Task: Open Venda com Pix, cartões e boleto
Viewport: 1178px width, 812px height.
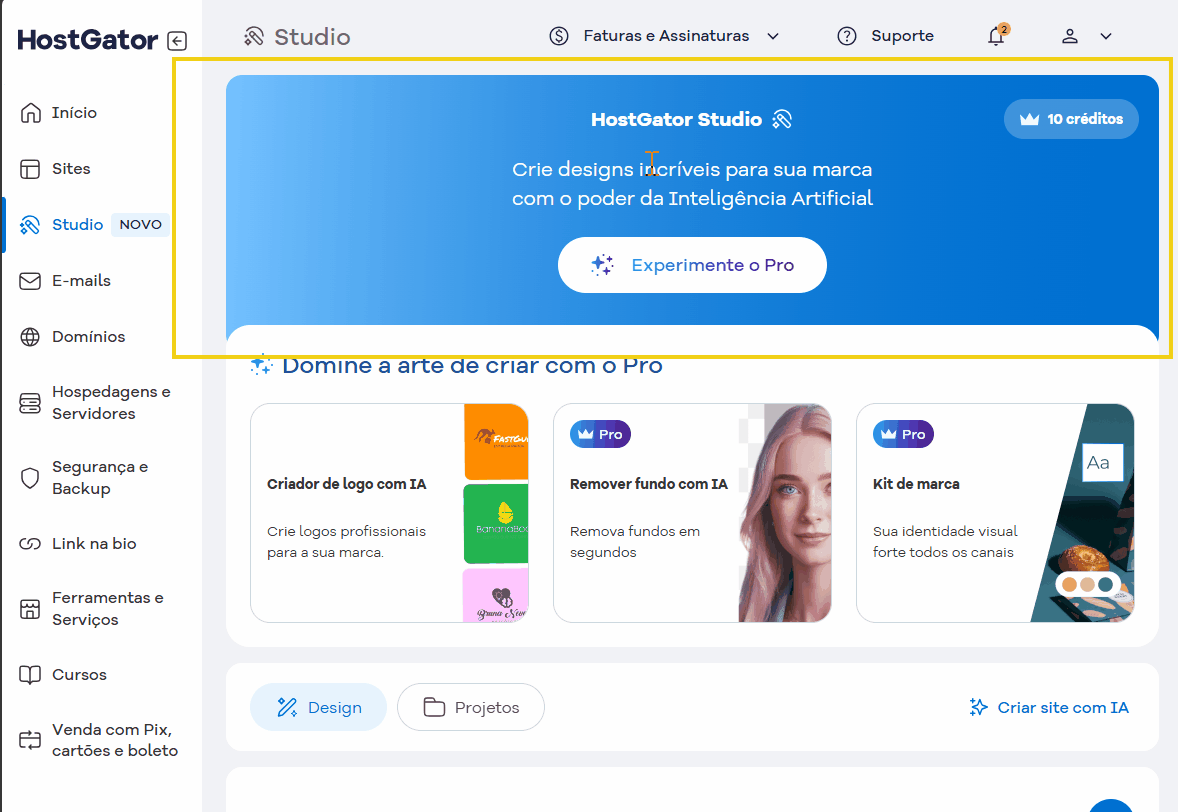Action: click(114, 740)
